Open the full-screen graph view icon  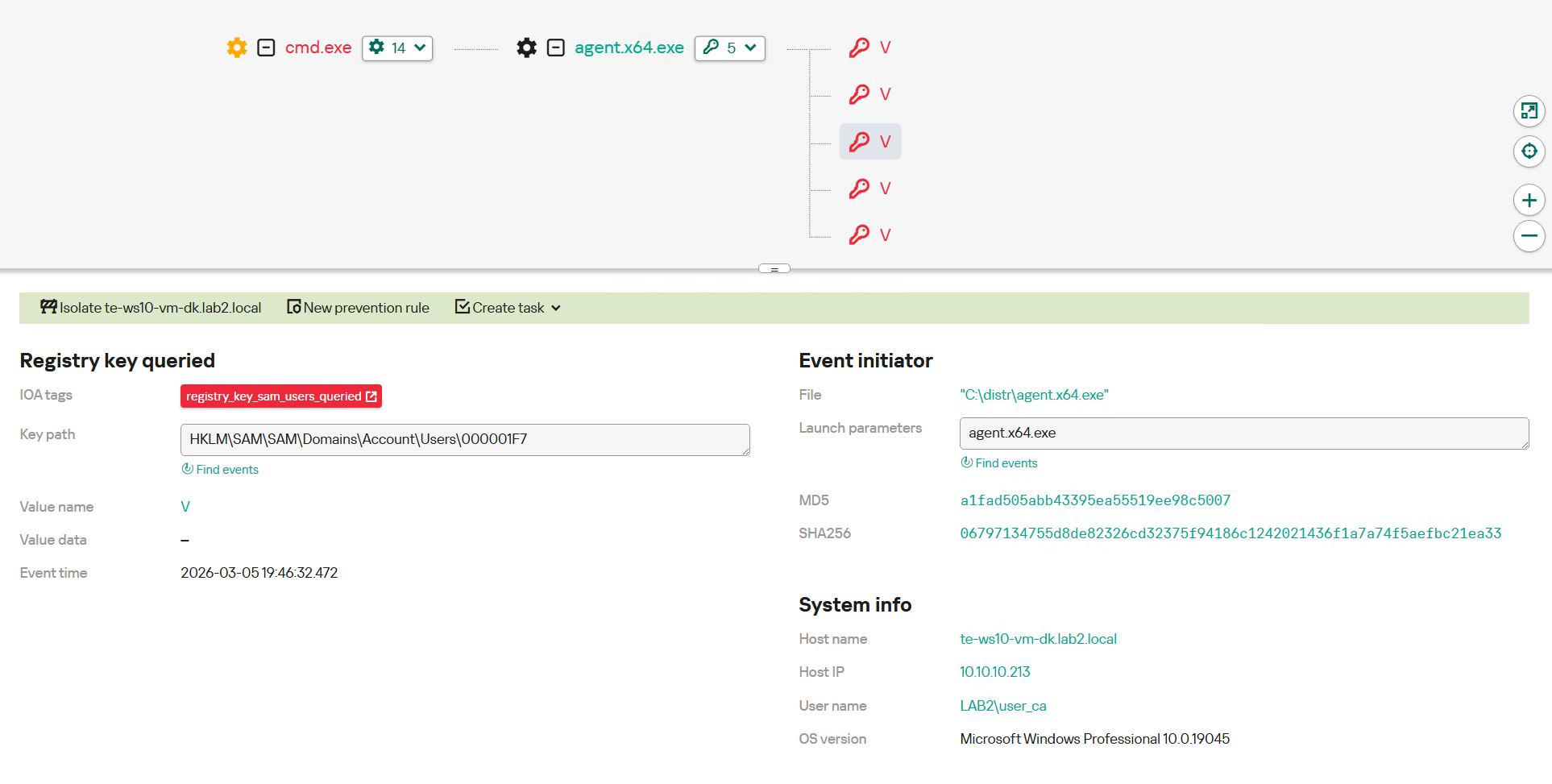[x=1529, y=111]
